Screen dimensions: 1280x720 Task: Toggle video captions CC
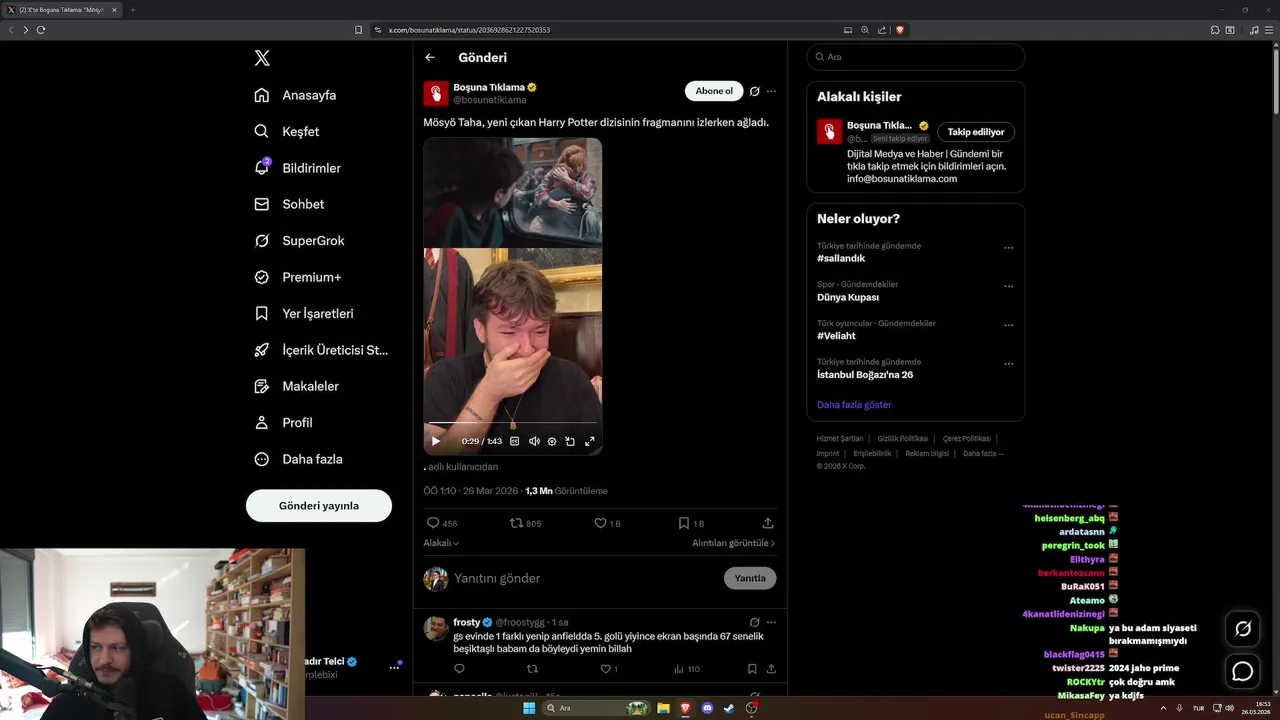pos(515,441)
